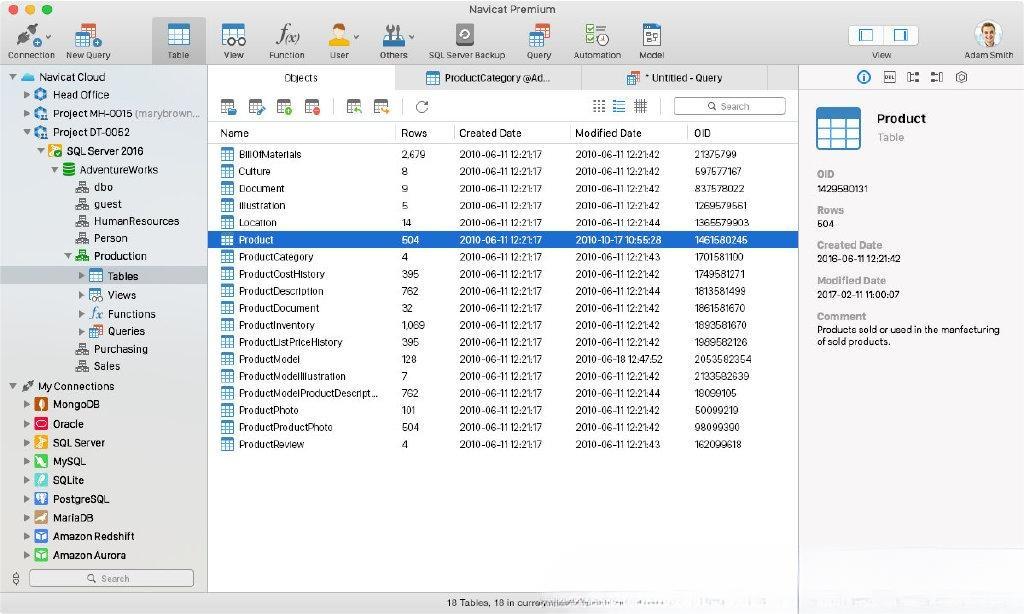Viewport: 1024px width, 614px height.
Task: Open the Others dropdown arrow
Action: click(411, 37)
